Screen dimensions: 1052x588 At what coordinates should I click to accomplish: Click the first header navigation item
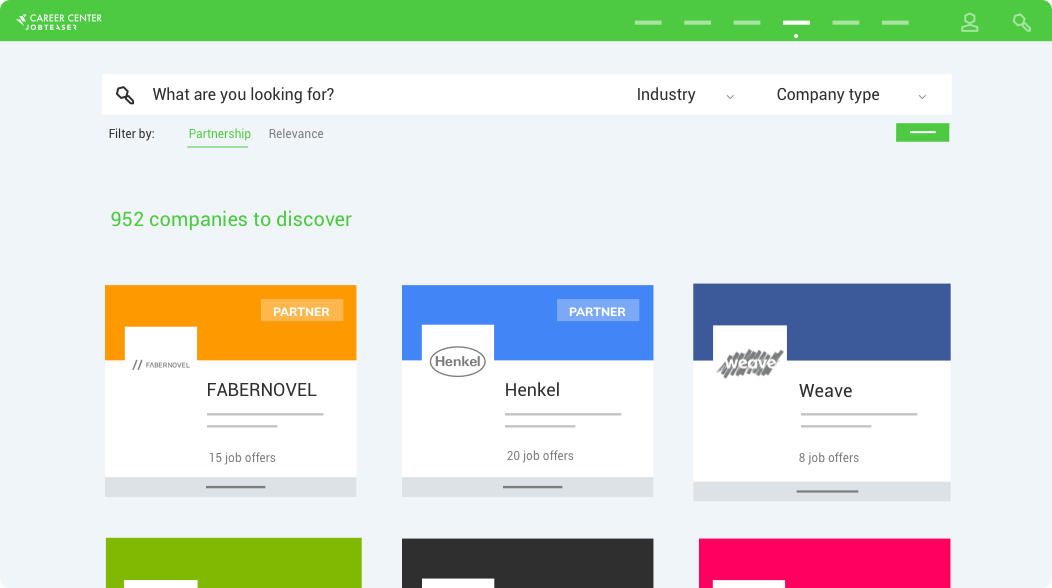648,23
